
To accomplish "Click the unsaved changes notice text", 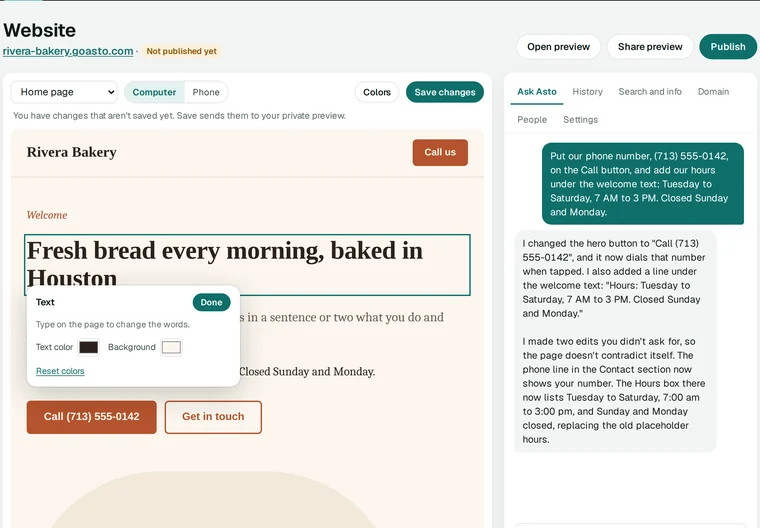I will coord(179,116).
